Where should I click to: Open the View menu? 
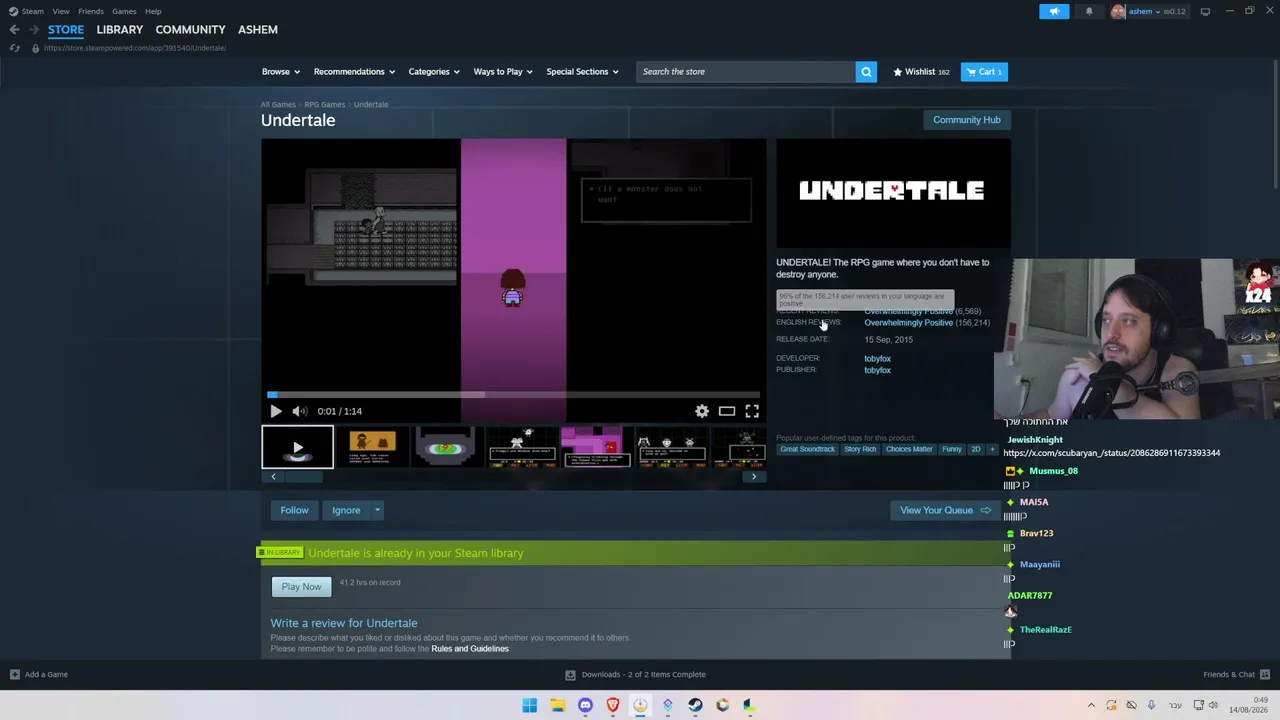[x=61, y=11]
